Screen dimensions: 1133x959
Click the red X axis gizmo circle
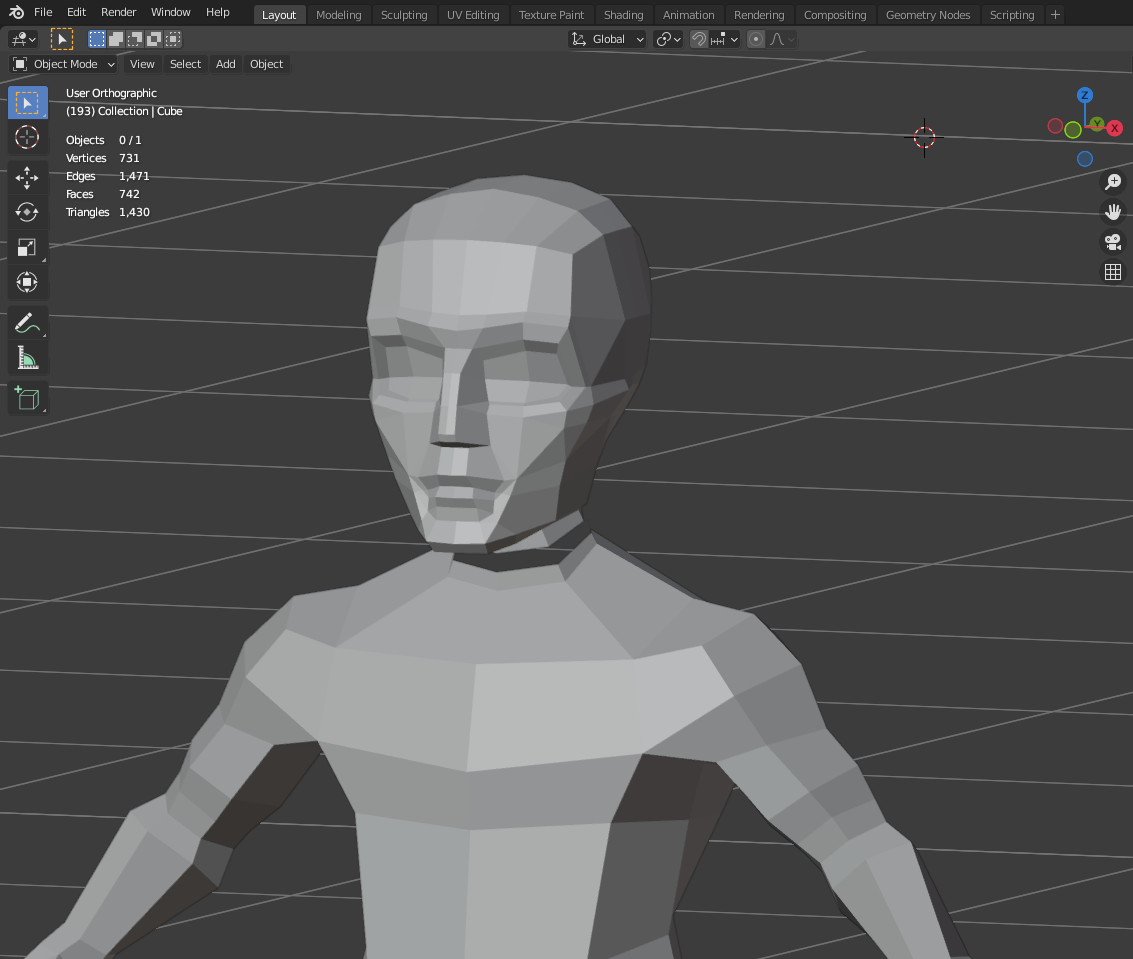pos(1114,127)
